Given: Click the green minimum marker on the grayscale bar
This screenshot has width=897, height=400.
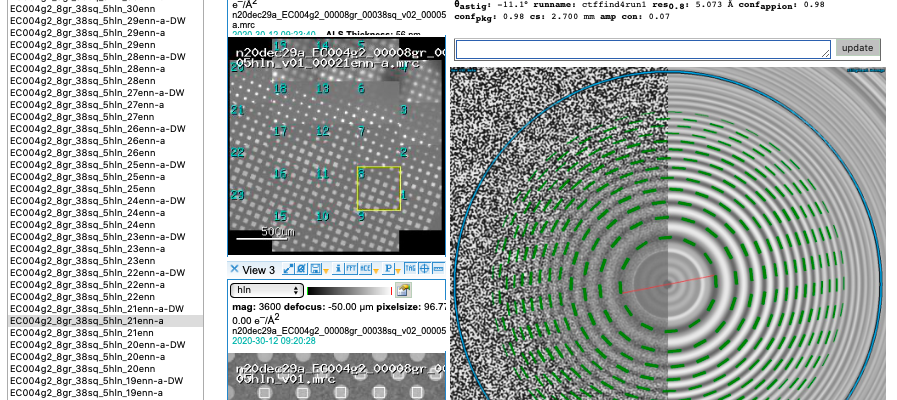Looking at the screenshot, I should point(308,291).
